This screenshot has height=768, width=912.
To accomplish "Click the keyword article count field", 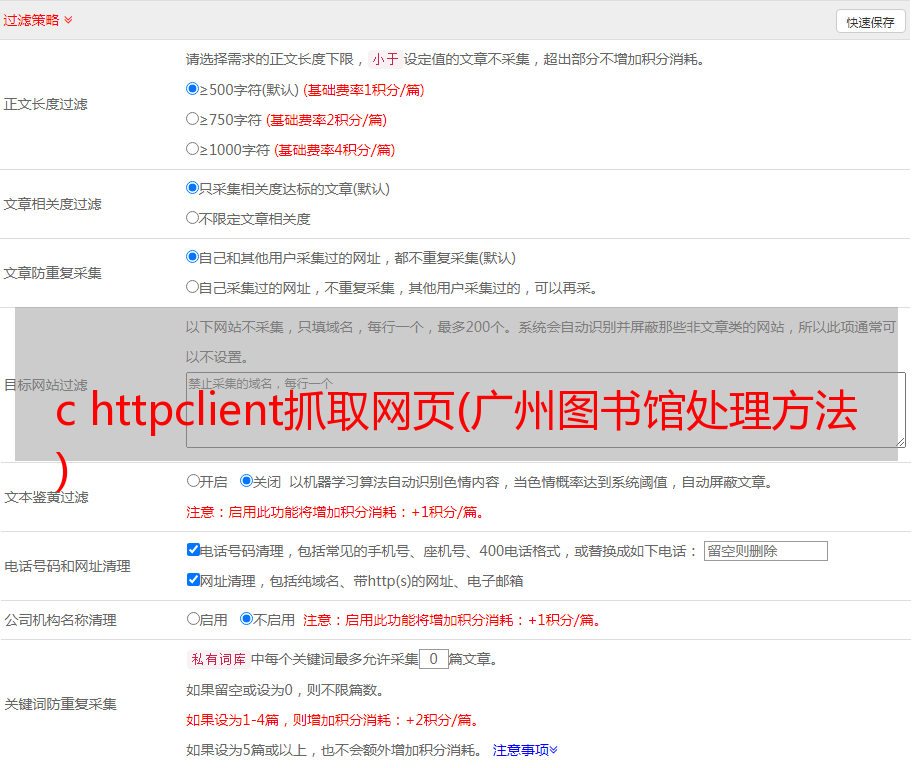I will click(x=433, y=659).
